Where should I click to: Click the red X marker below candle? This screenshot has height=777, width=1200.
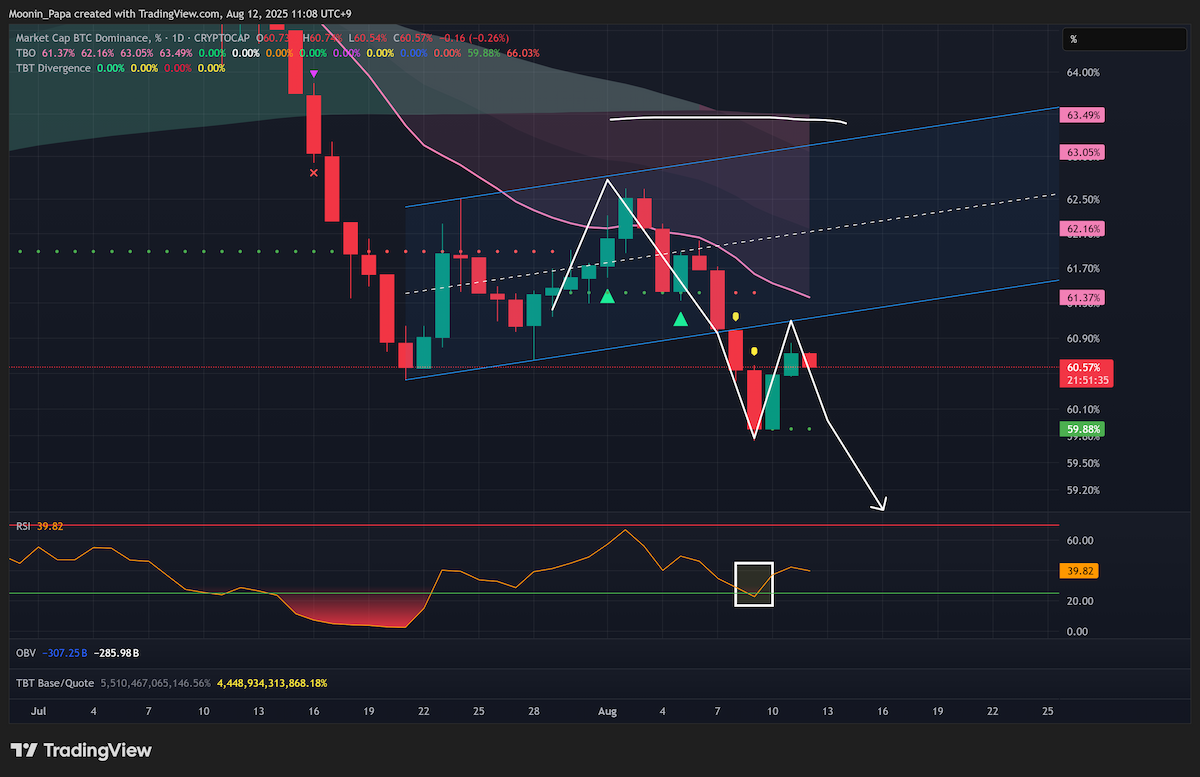[x=314, y=173]
